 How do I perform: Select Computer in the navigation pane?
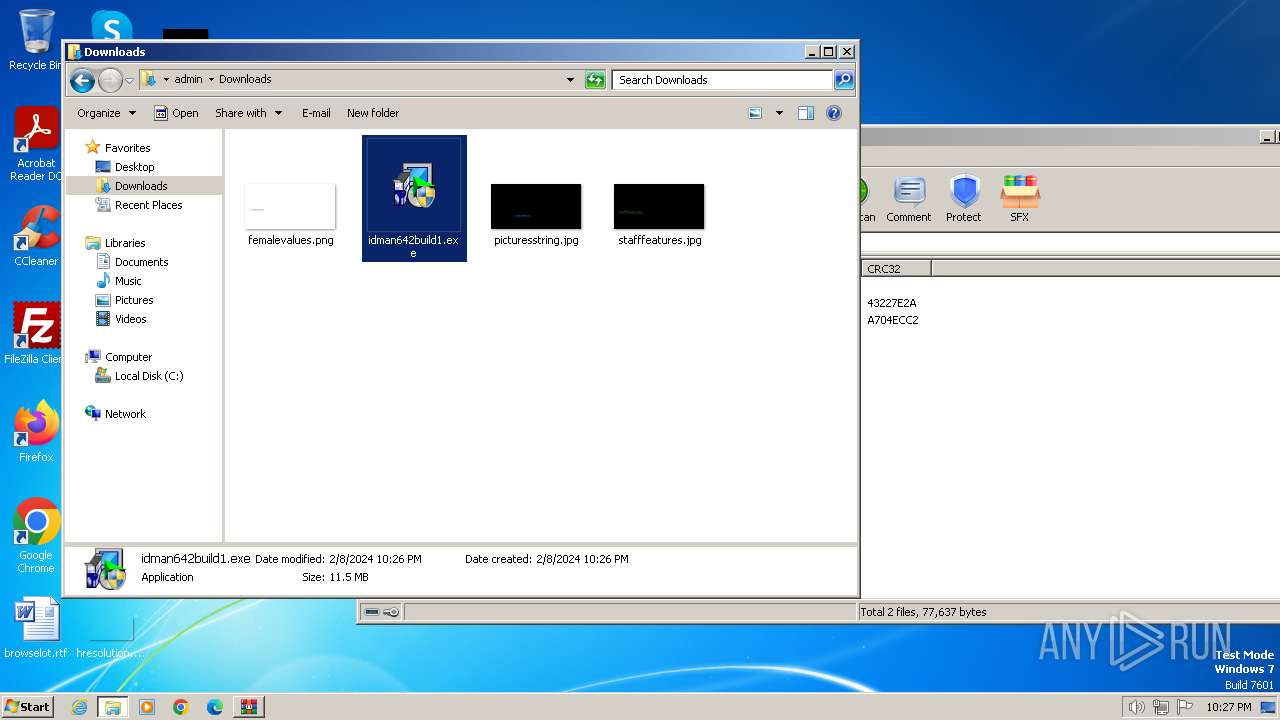128,357
